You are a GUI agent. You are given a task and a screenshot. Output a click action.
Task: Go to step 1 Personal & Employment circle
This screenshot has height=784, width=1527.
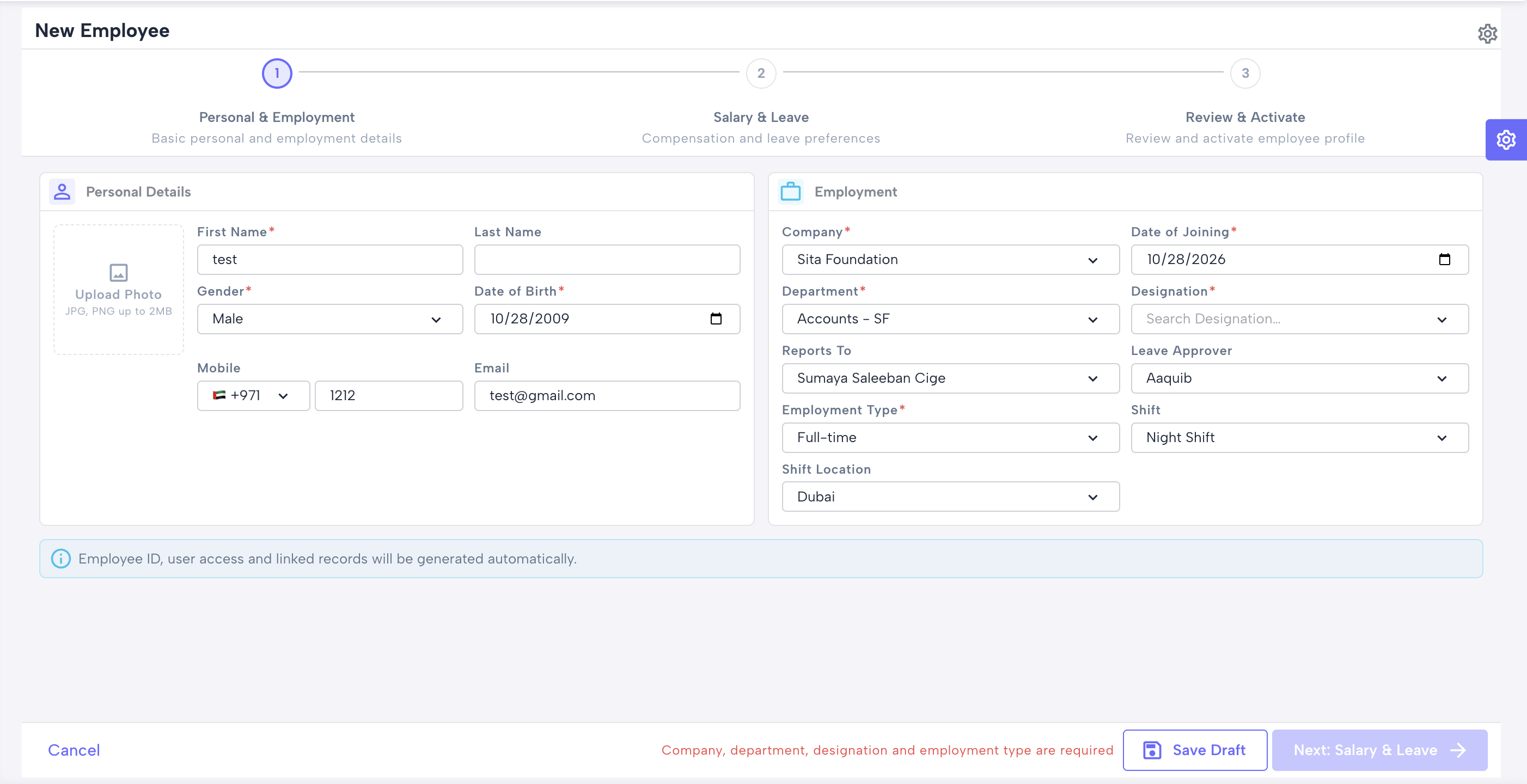tap(277, 73)
